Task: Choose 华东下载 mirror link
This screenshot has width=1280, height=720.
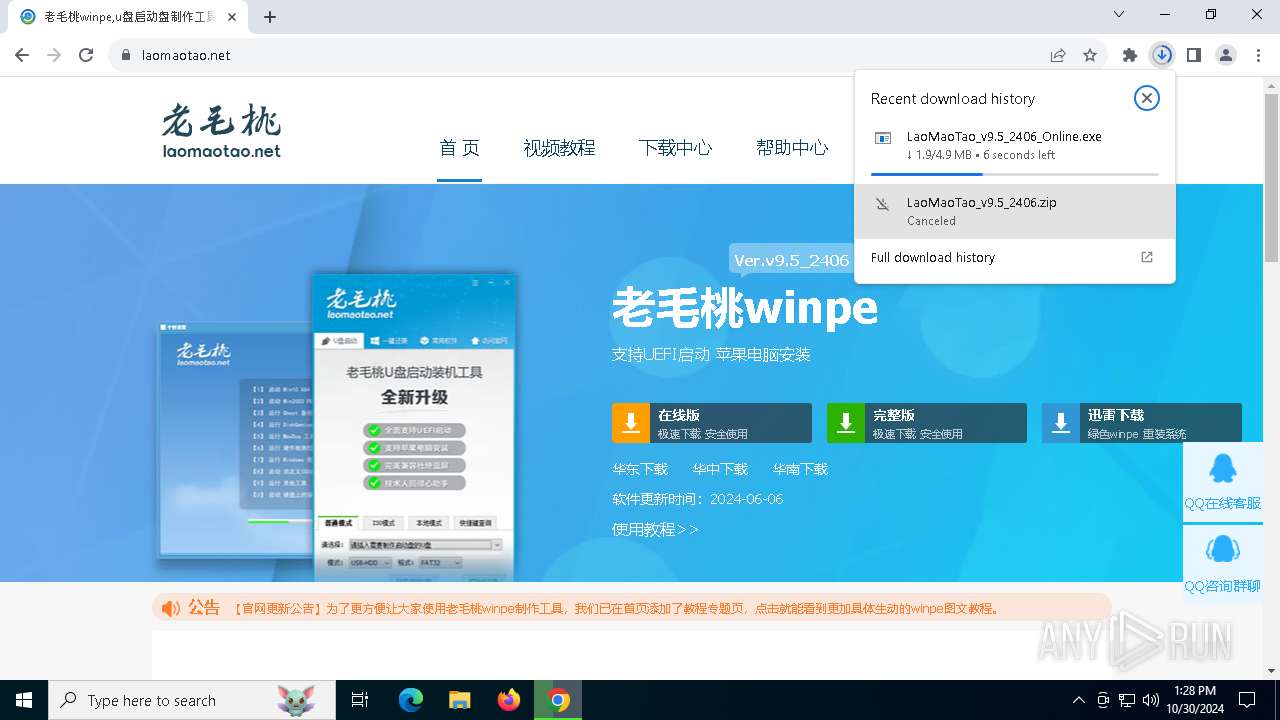Action: coord(640,469)
